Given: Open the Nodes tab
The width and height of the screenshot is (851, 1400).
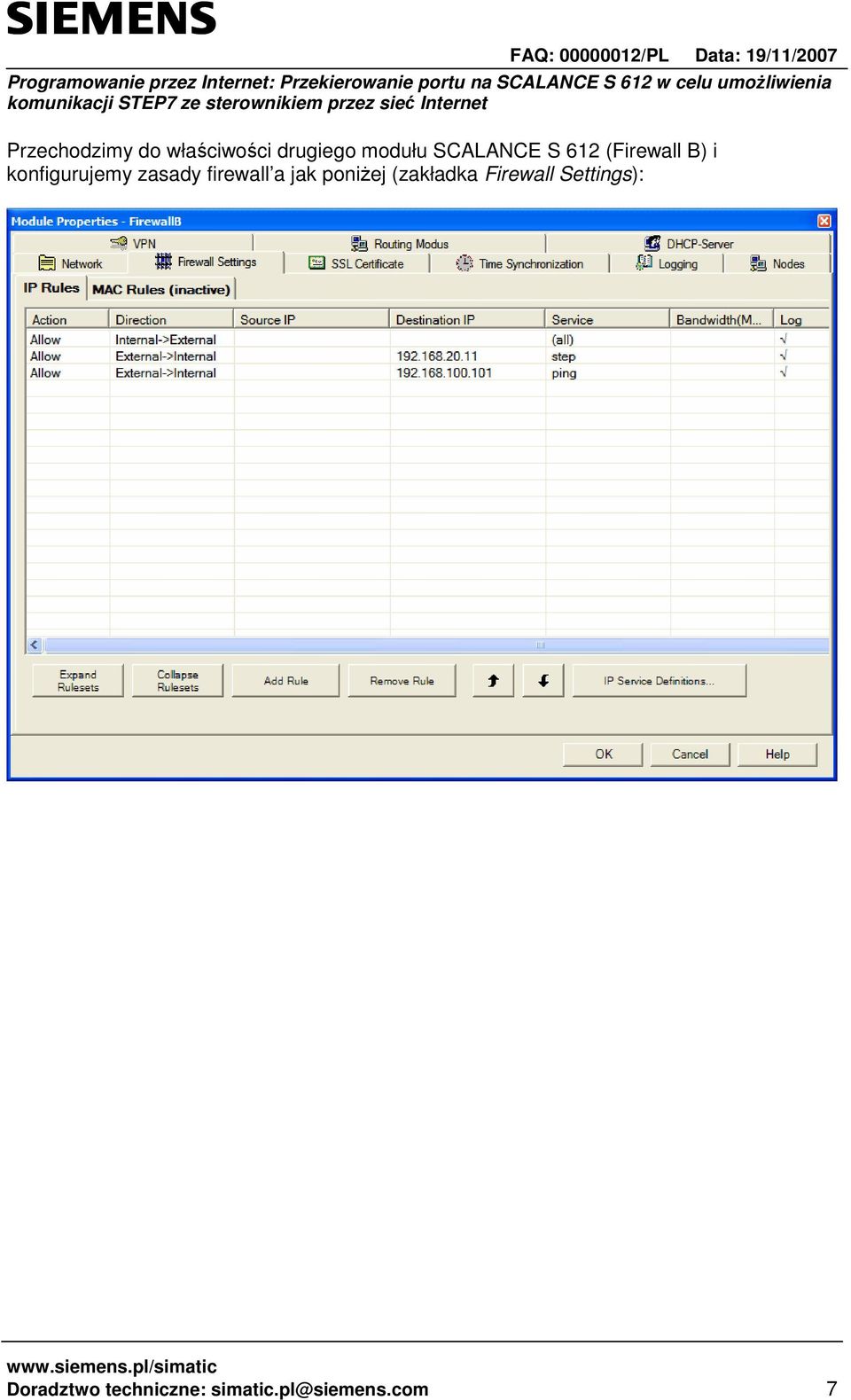Looking at the screenshot, I should [777, 263].
